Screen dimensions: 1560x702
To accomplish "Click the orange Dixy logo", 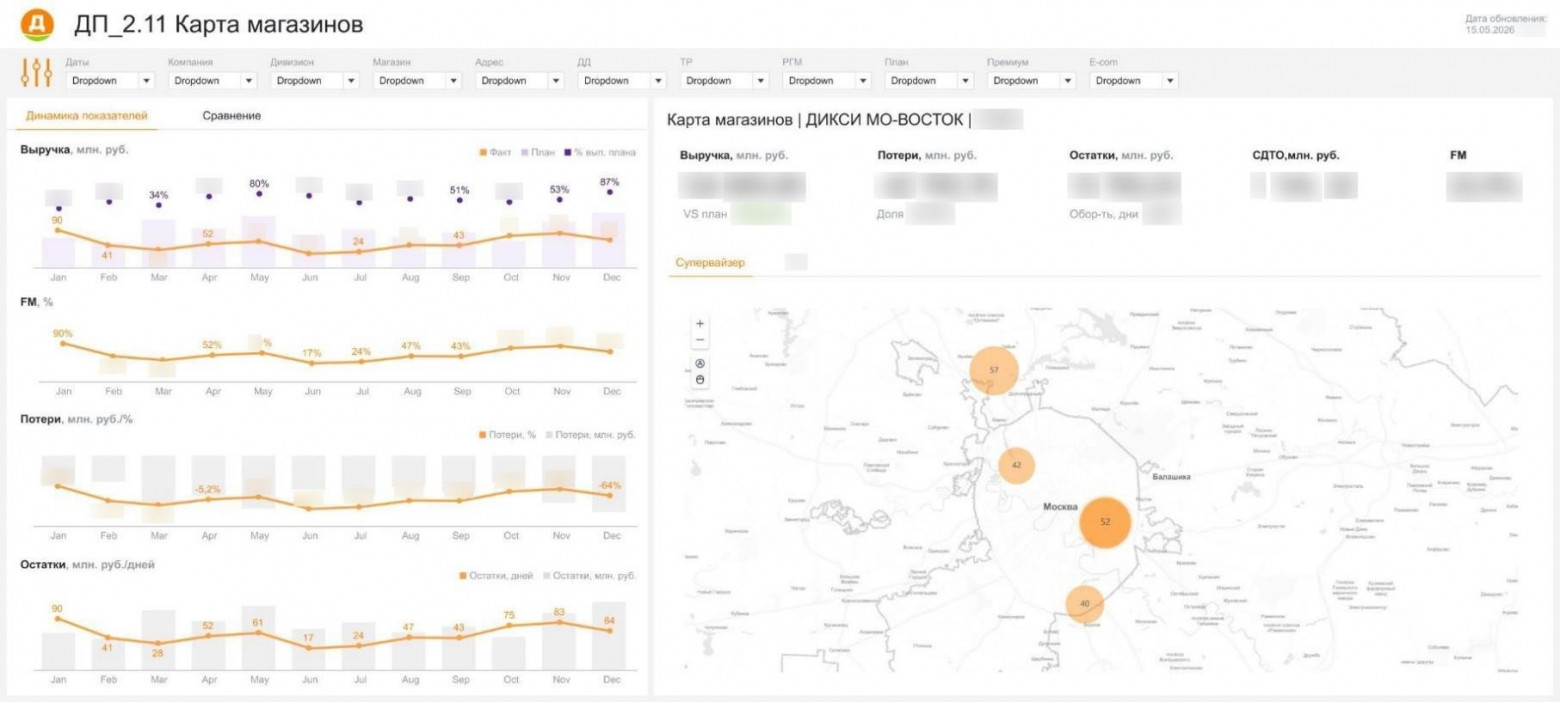I will [x=37, y=22].
